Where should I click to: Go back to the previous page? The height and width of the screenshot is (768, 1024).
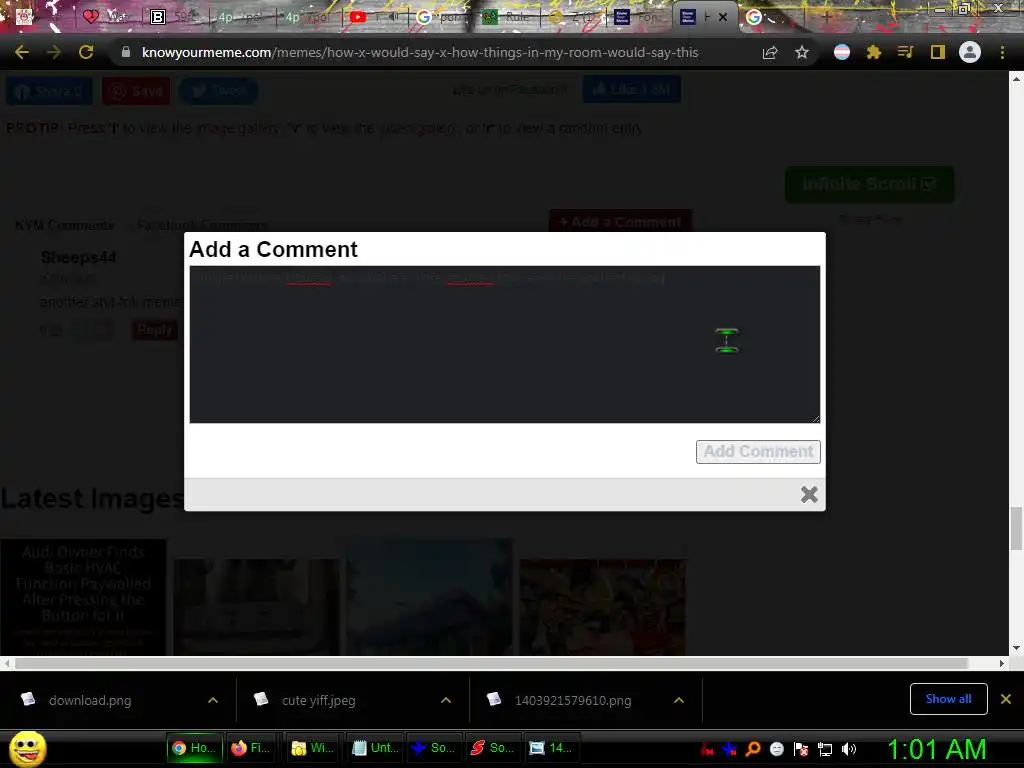[22, 52]
